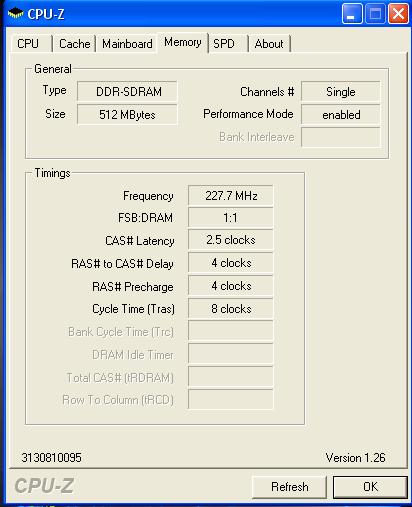
Task: Click the empty Bank Interleave field
Action: click(341, 137)
